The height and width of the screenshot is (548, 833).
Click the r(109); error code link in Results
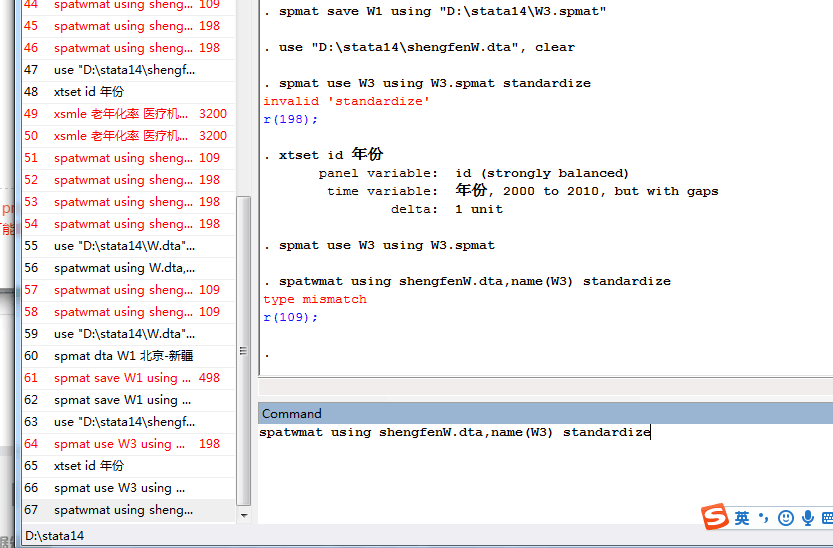(290, 317)
